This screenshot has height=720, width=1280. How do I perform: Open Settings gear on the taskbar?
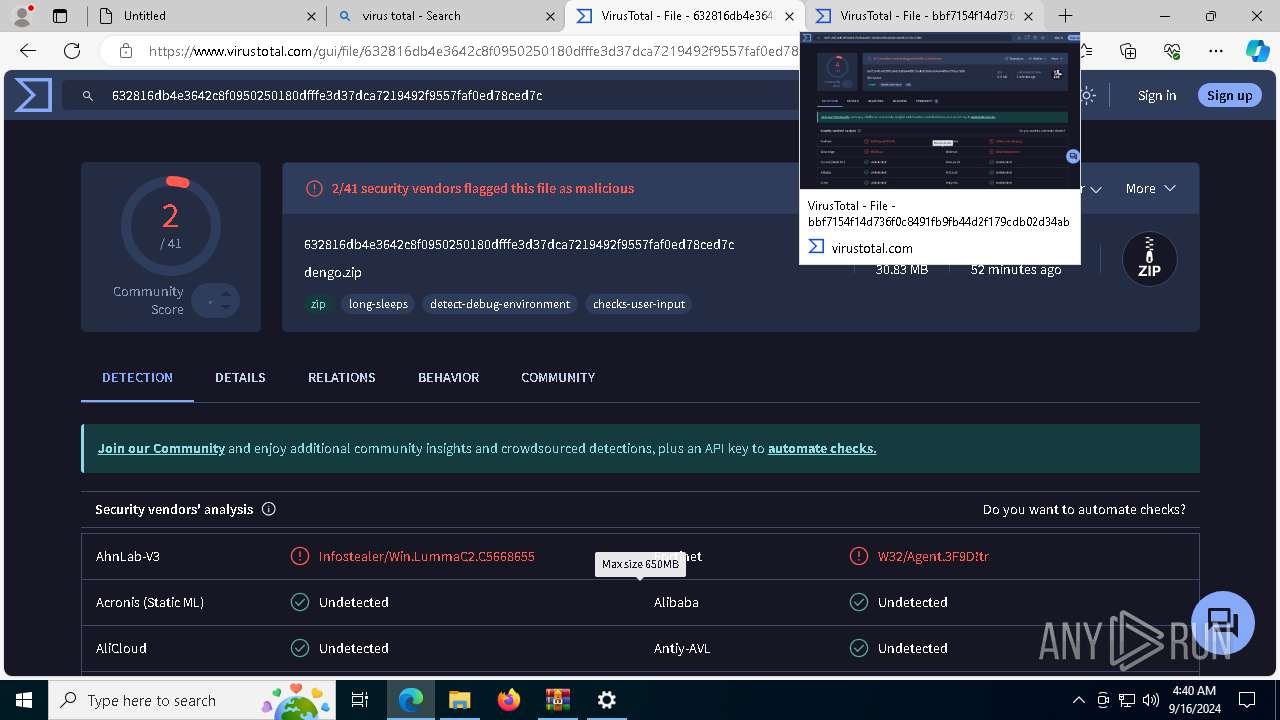(x=607, y=700)
